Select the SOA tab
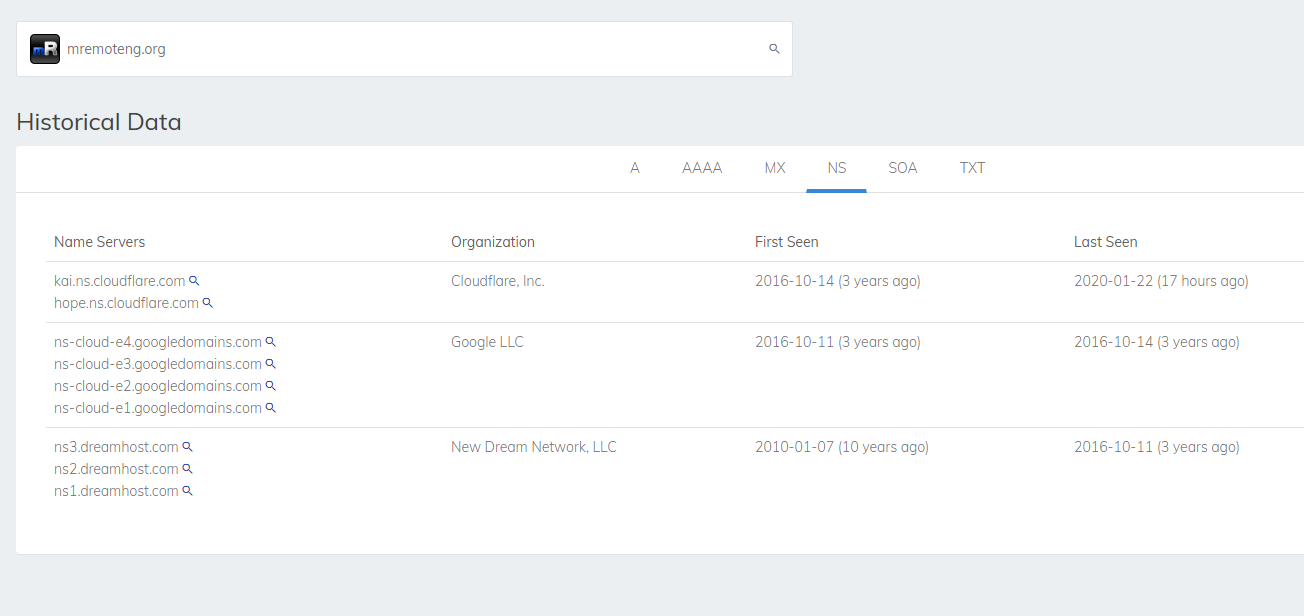 [x=903, y=168]
